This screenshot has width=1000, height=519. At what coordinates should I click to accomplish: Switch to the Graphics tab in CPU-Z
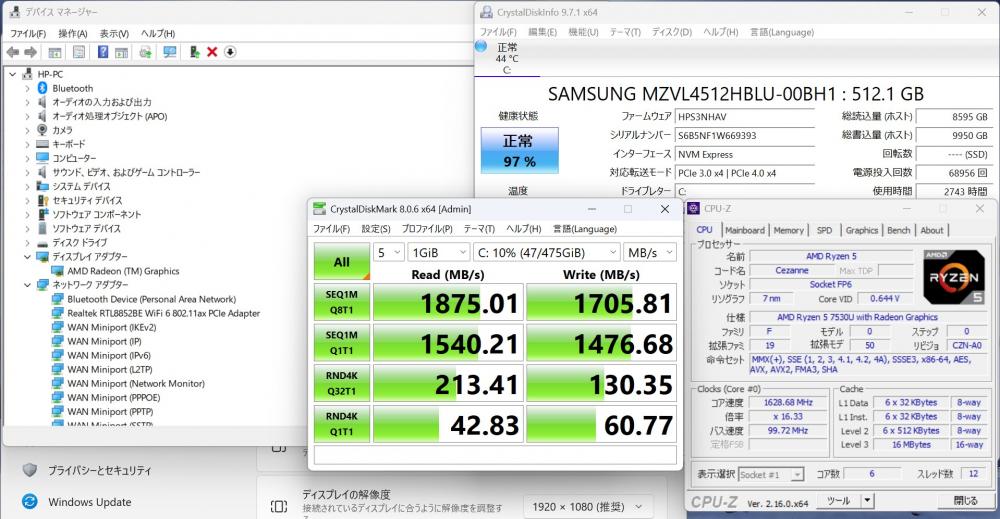862,230
